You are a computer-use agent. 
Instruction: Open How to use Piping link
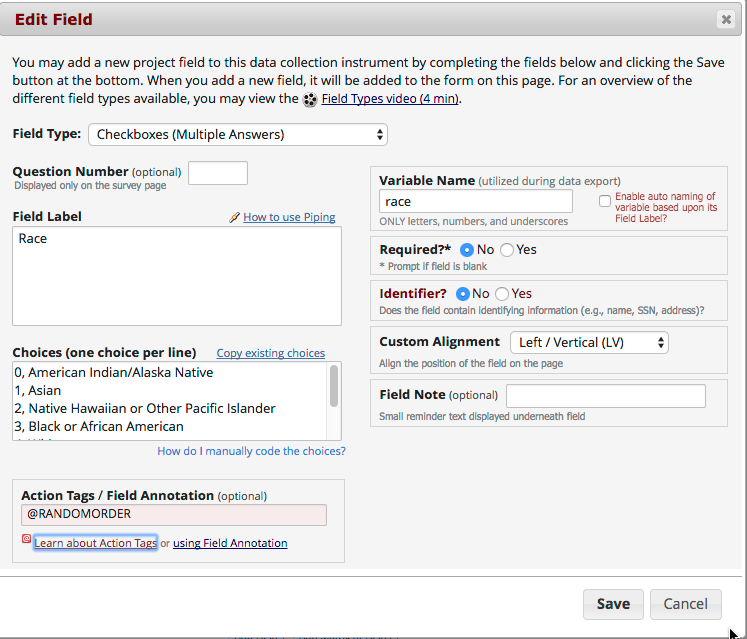click(x=289, y=217)
